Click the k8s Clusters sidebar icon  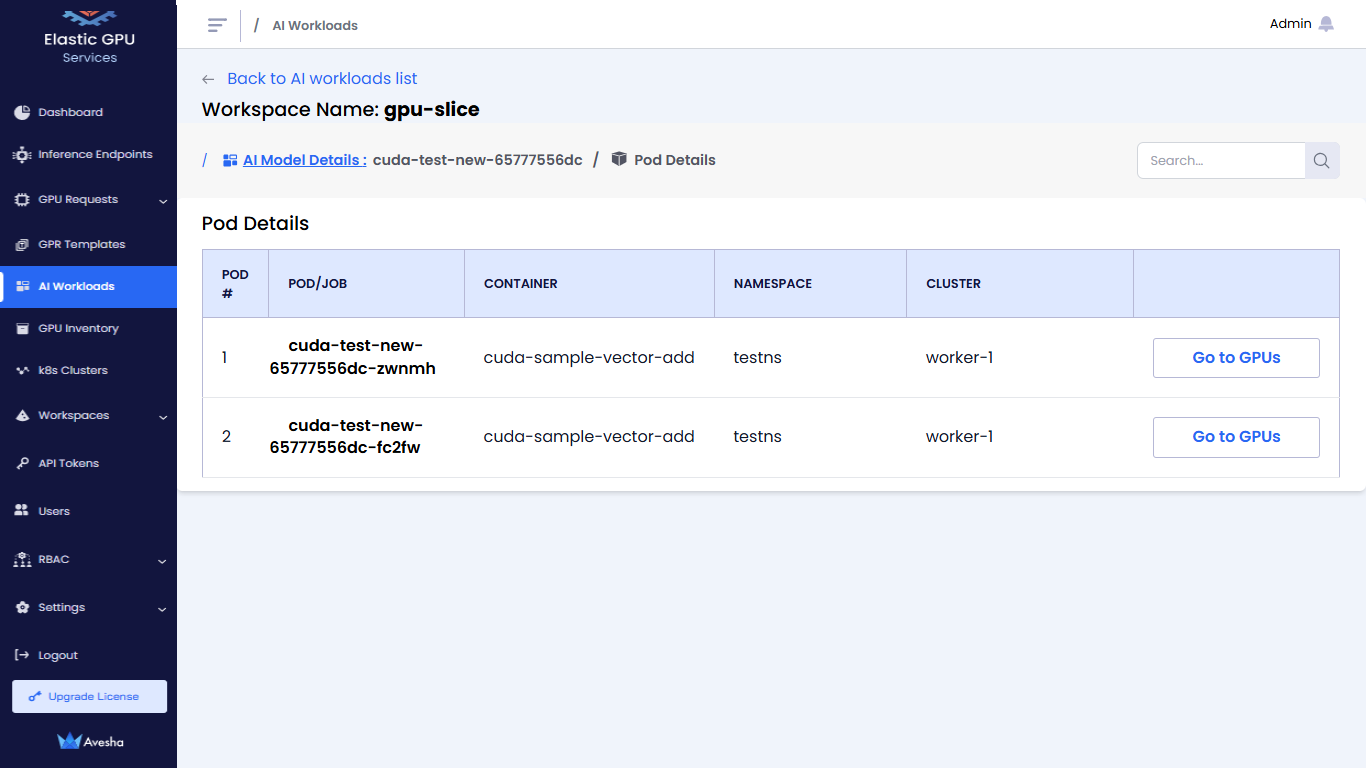coord(22,370)
